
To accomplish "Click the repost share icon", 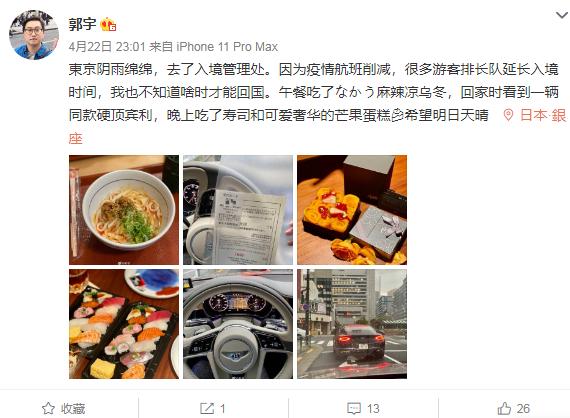I will click(207, 409).
